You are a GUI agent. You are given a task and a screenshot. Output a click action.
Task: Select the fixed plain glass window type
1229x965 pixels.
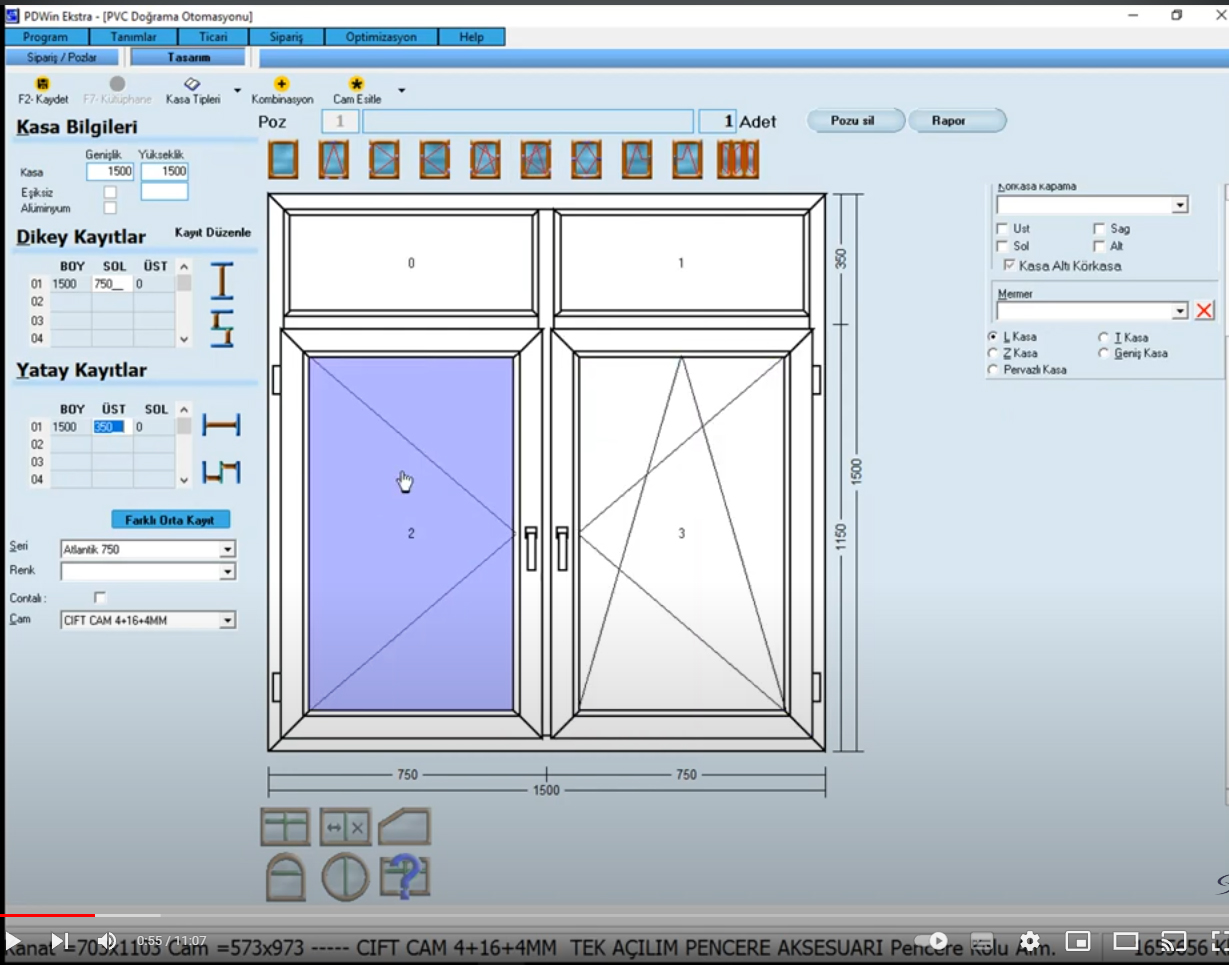click(283, 160)
